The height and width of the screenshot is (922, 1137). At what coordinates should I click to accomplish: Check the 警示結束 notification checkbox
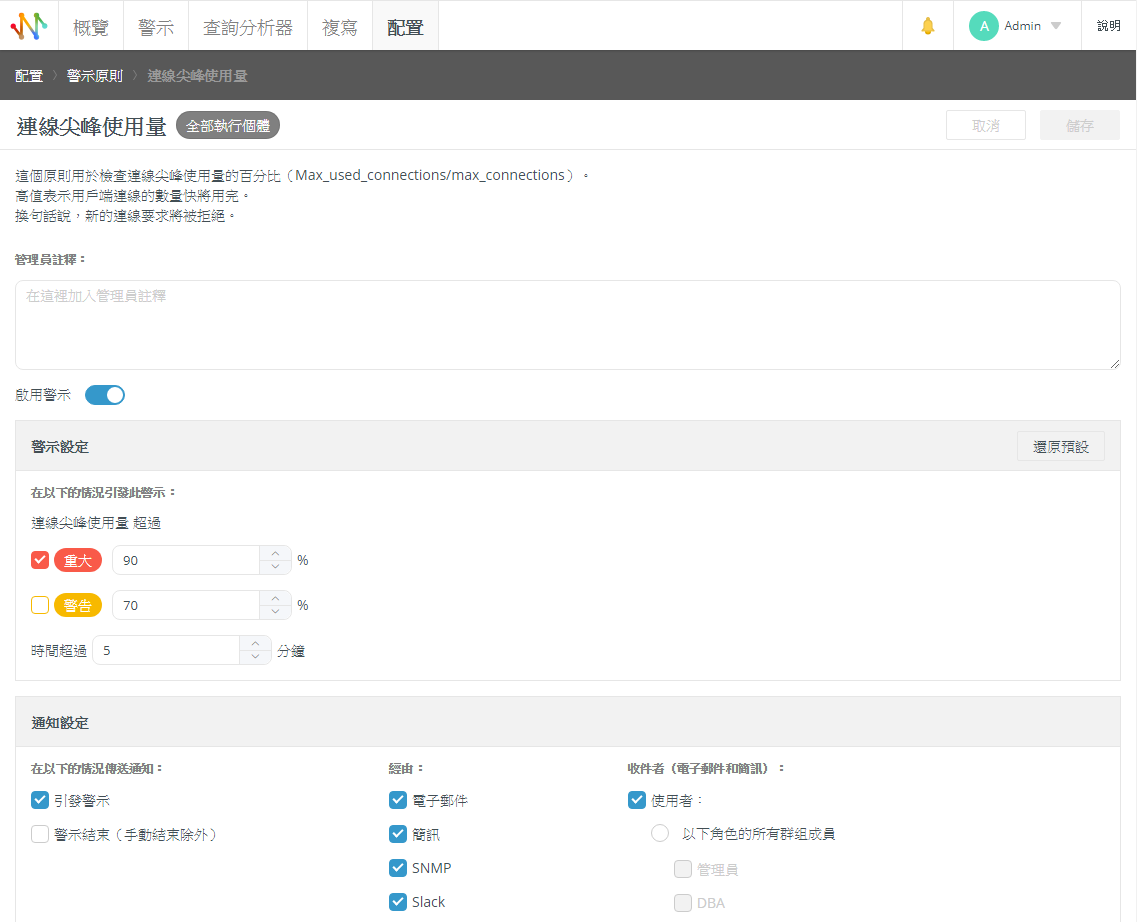click(40, 834)
